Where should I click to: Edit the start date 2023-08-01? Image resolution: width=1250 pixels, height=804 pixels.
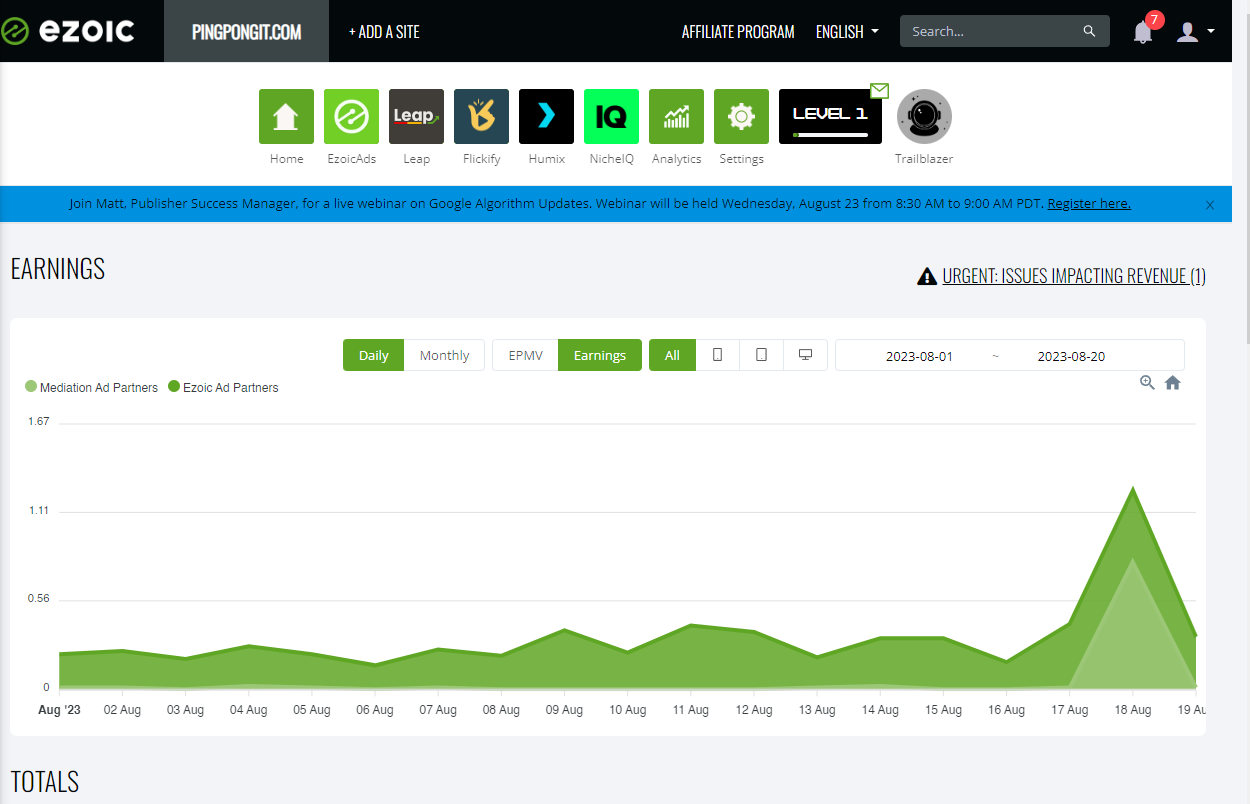tap(919, 356)
